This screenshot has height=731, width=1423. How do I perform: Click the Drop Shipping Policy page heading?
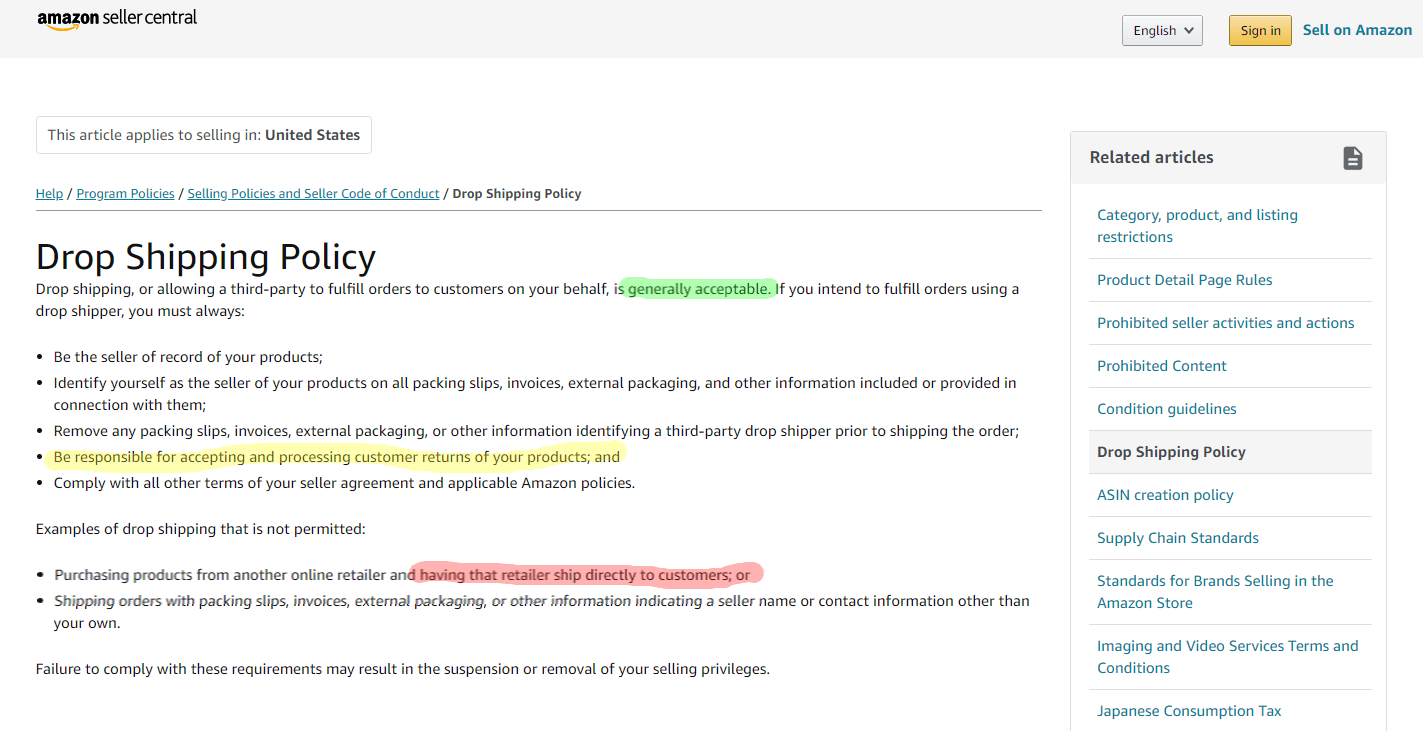click(206, 257)
